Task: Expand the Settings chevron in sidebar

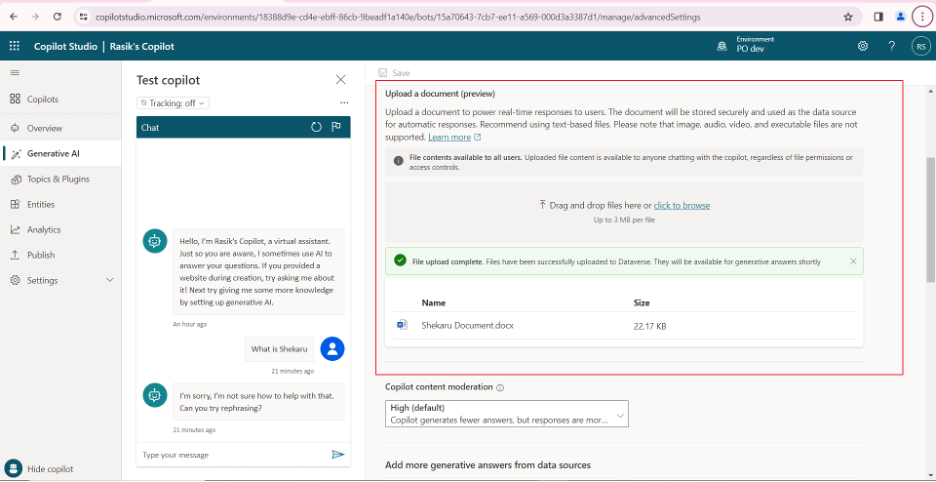Action: 110,280
